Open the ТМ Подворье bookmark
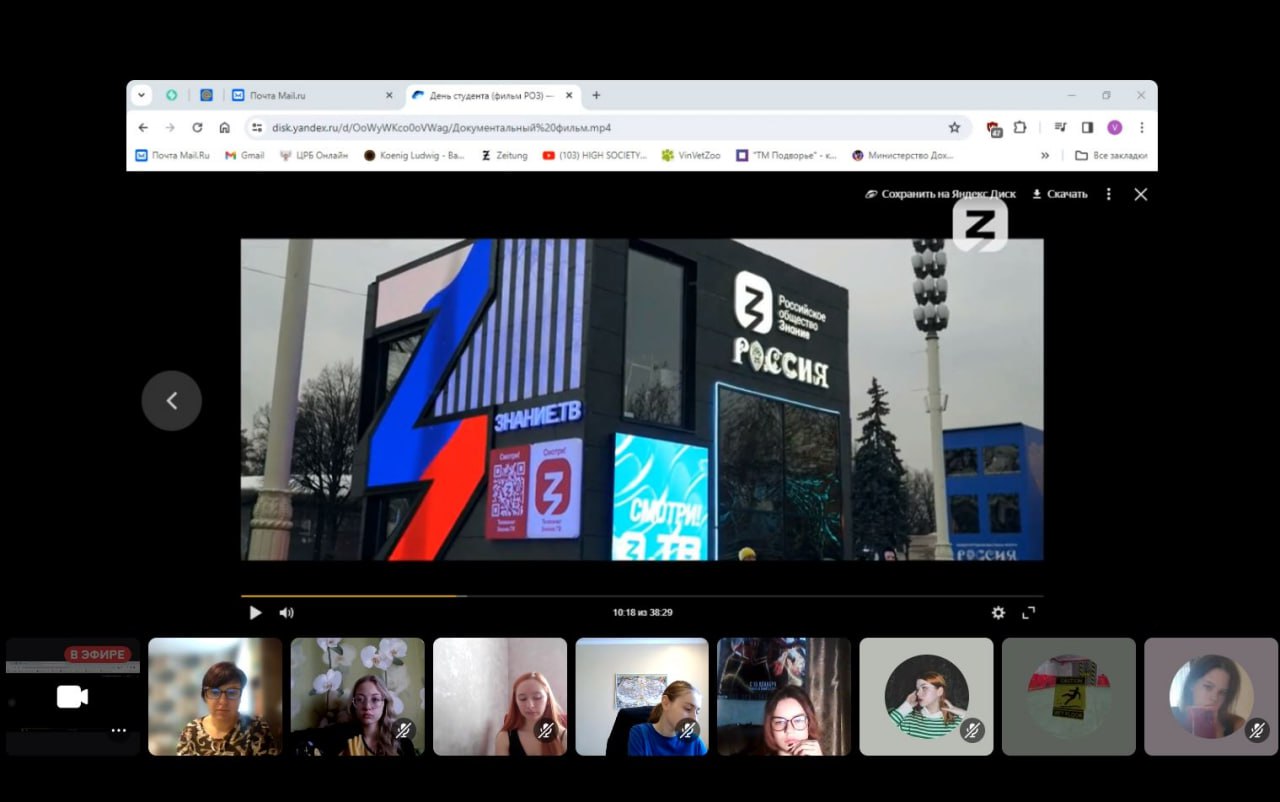Image resolution: width=1280 pixels, height=802 pixels. pos(786,155)
